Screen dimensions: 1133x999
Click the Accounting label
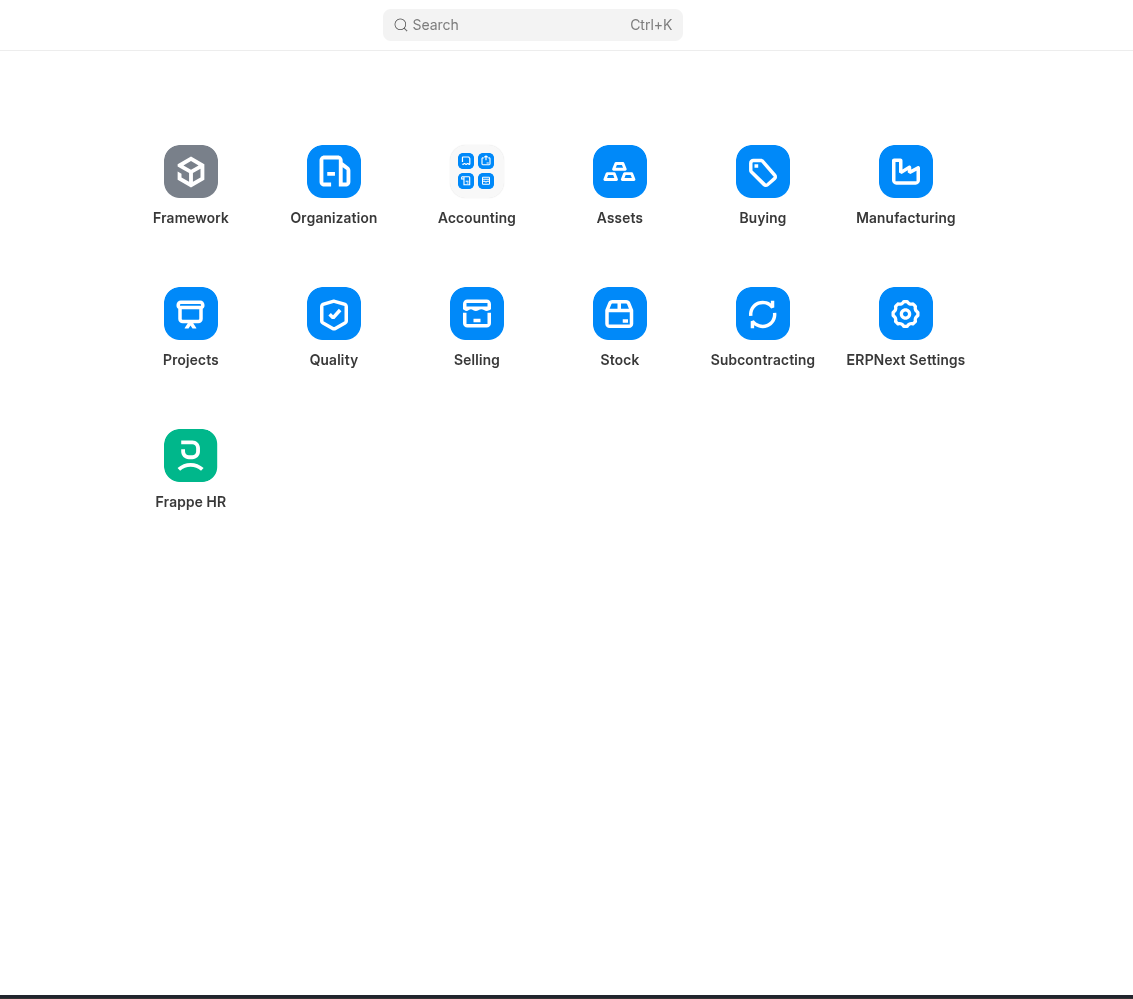pyautogui.click(x=477, y=218)
